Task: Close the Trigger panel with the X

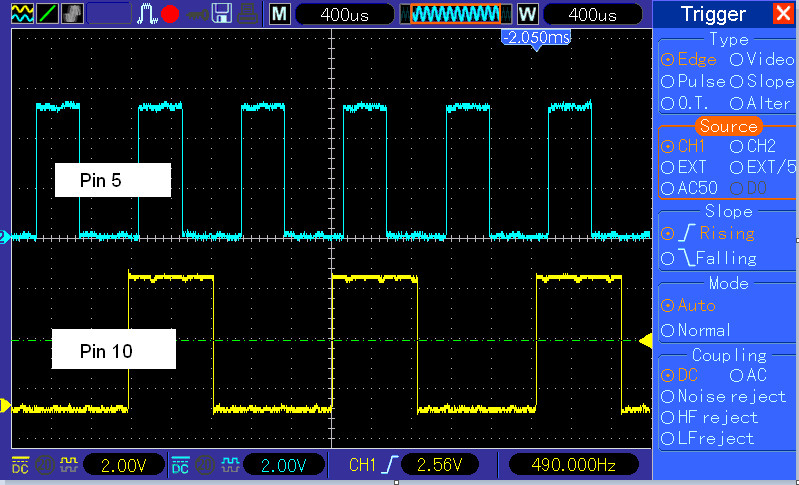Action: click(x=783, y=14)
